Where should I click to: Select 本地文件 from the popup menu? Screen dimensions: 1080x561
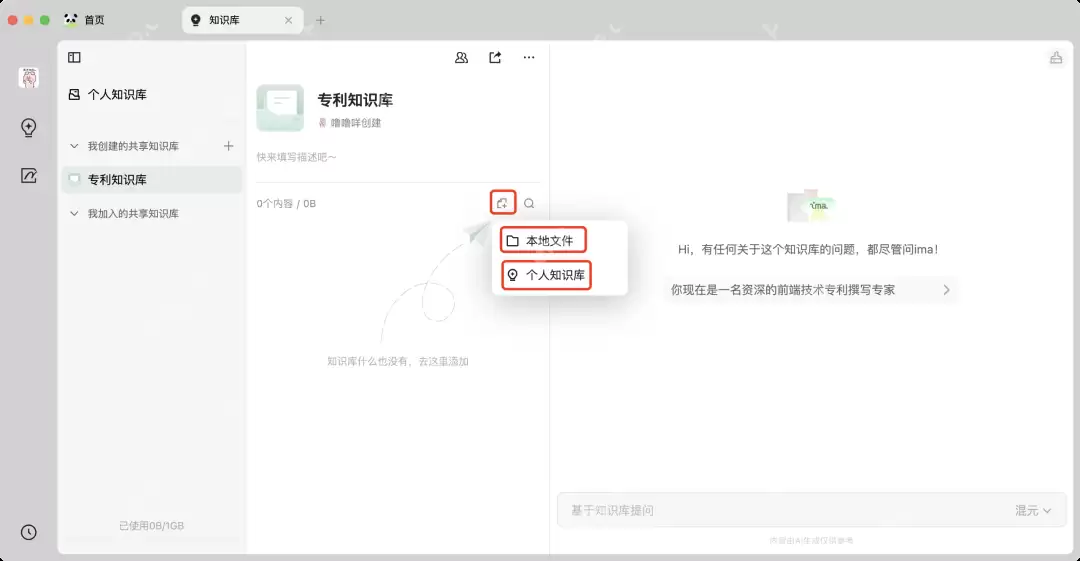[543, 241]
